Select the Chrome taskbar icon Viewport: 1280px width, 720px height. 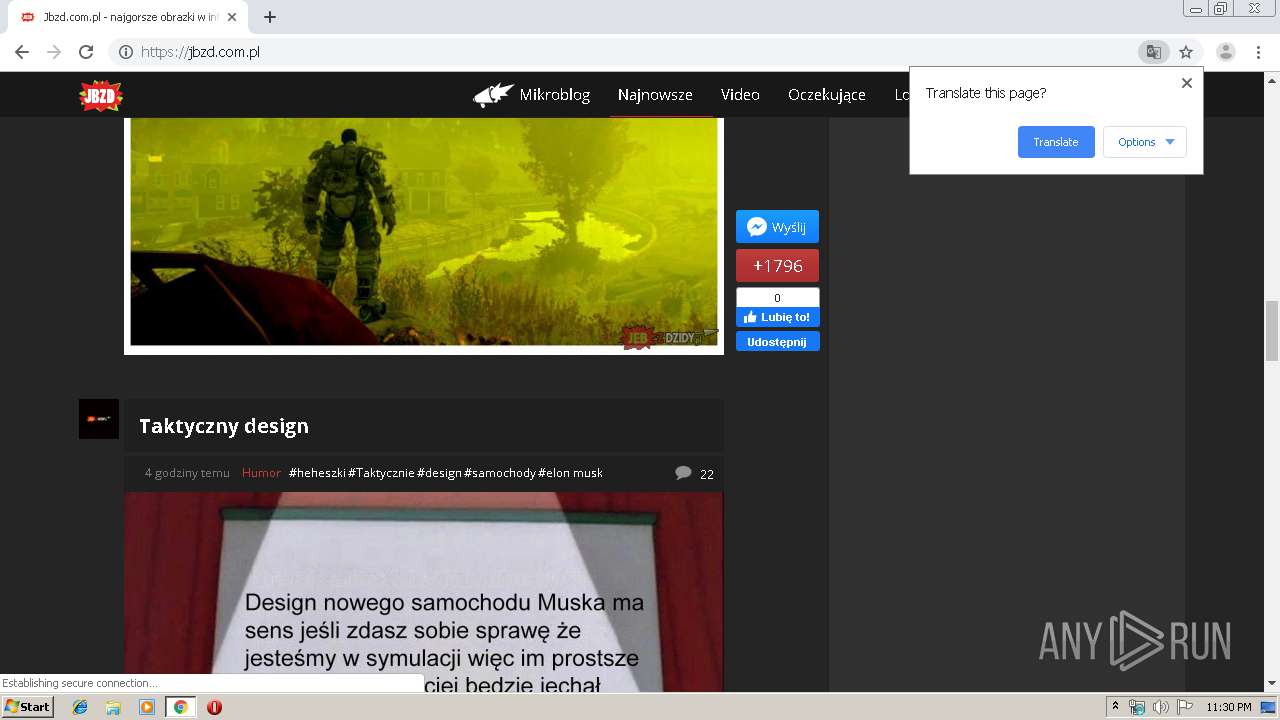pos(180,707)
